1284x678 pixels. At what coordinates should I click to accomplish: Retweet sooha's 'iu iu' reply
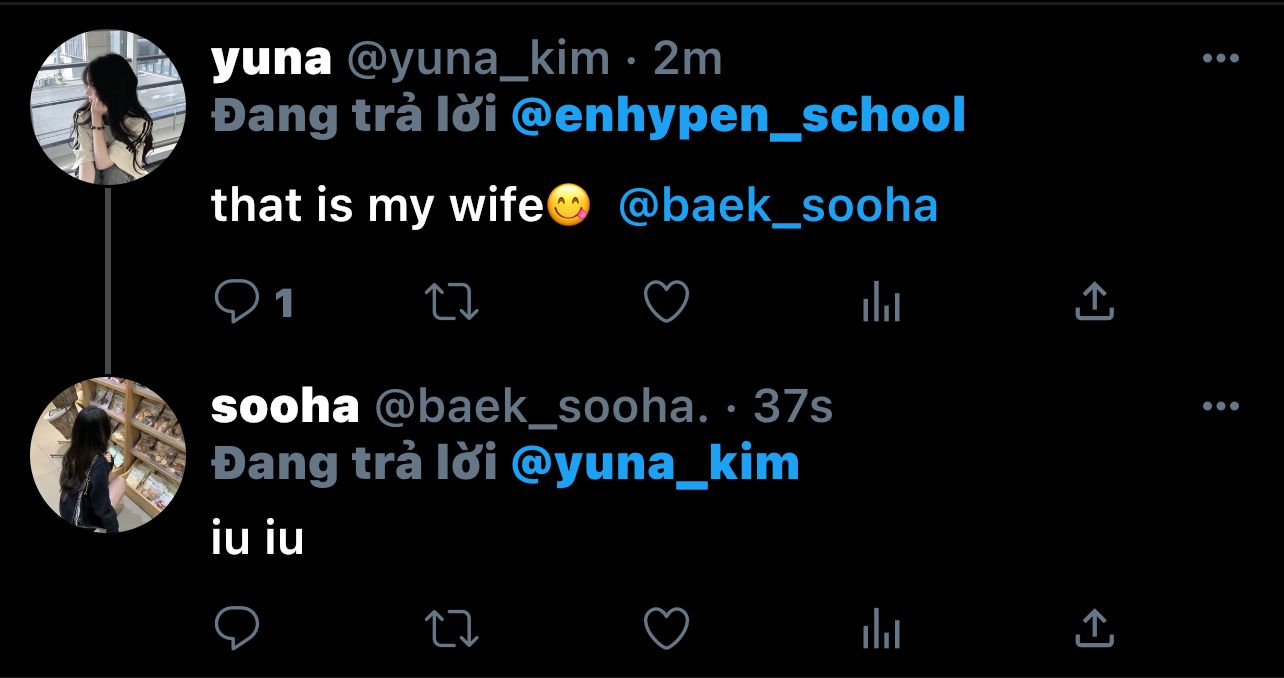coord(452,629)
